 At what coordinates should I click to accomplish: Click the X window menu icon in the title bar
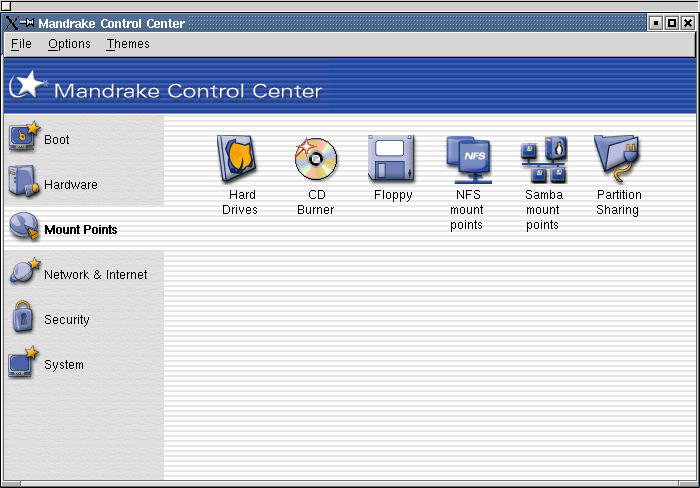click(12, 23)
